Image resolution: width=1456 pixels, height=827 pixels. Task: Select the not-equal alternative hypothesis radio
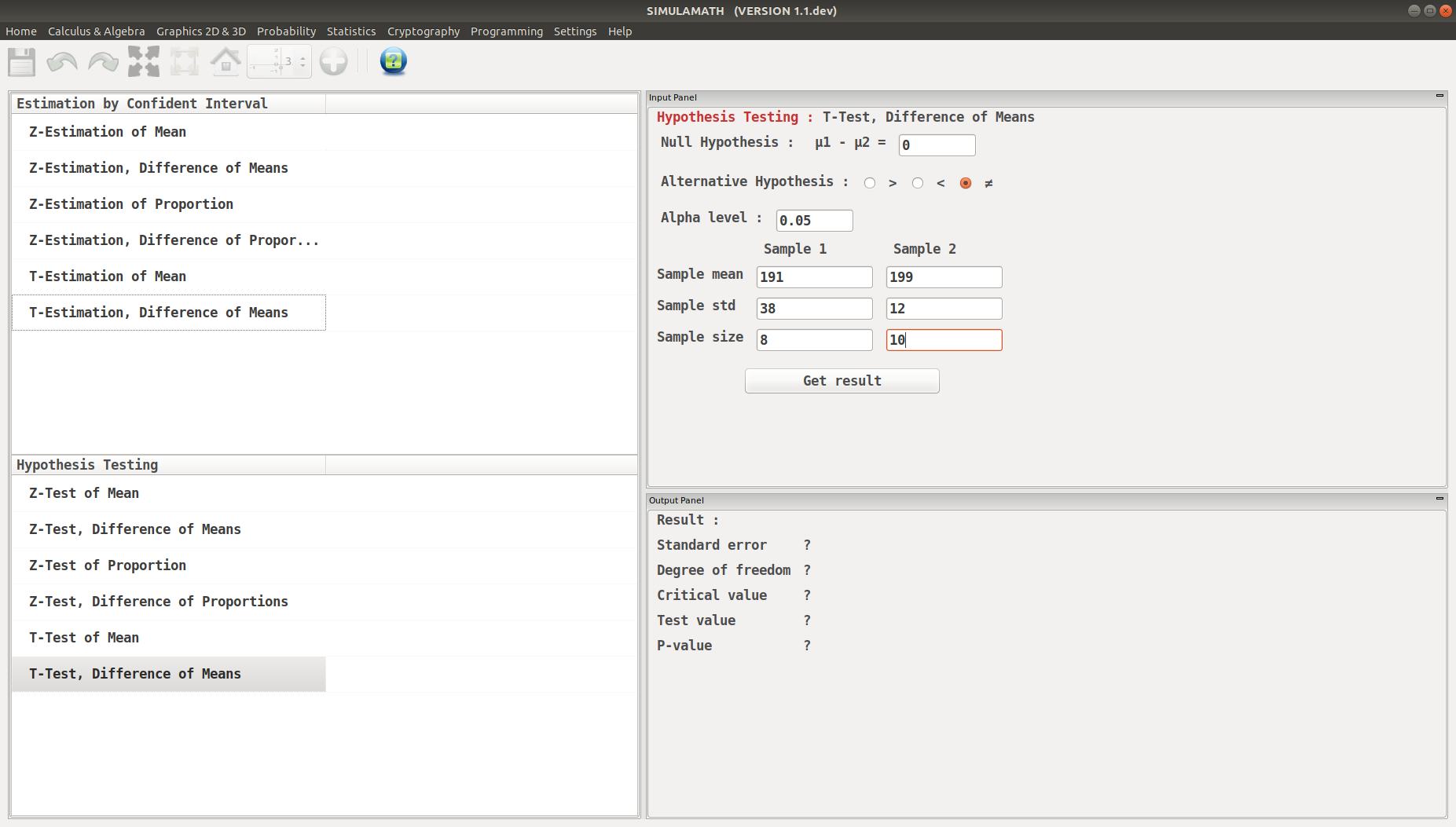pos(966,183)
